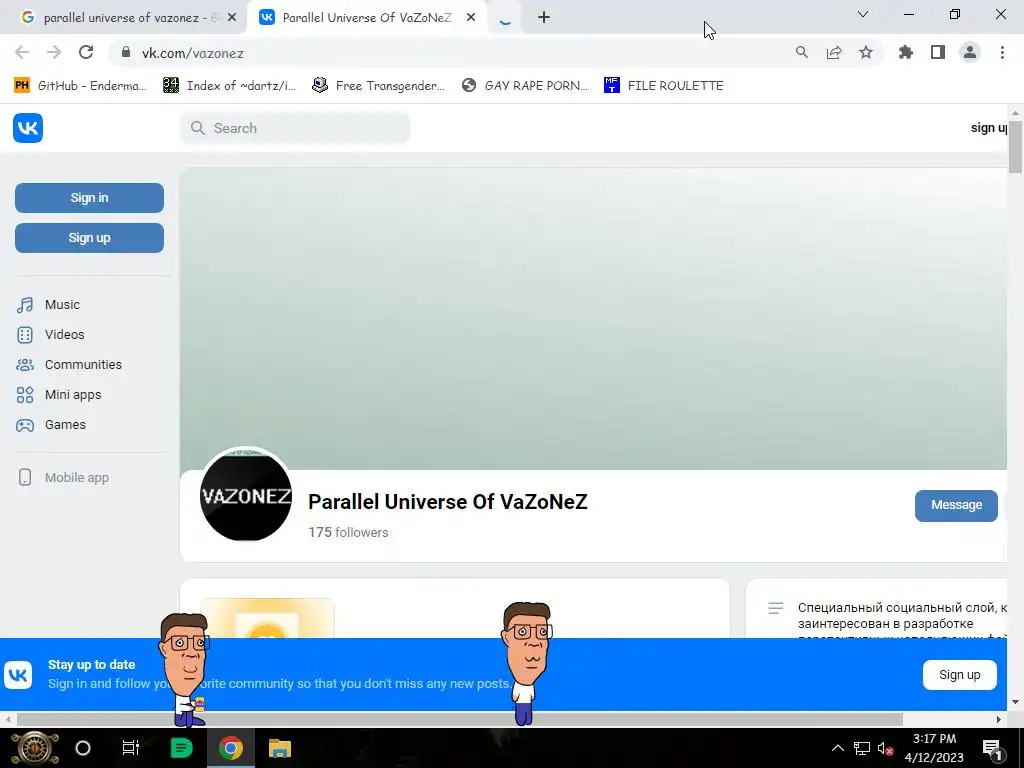Click the 175 followers count

pyautogui.click(x=348, y=532)
